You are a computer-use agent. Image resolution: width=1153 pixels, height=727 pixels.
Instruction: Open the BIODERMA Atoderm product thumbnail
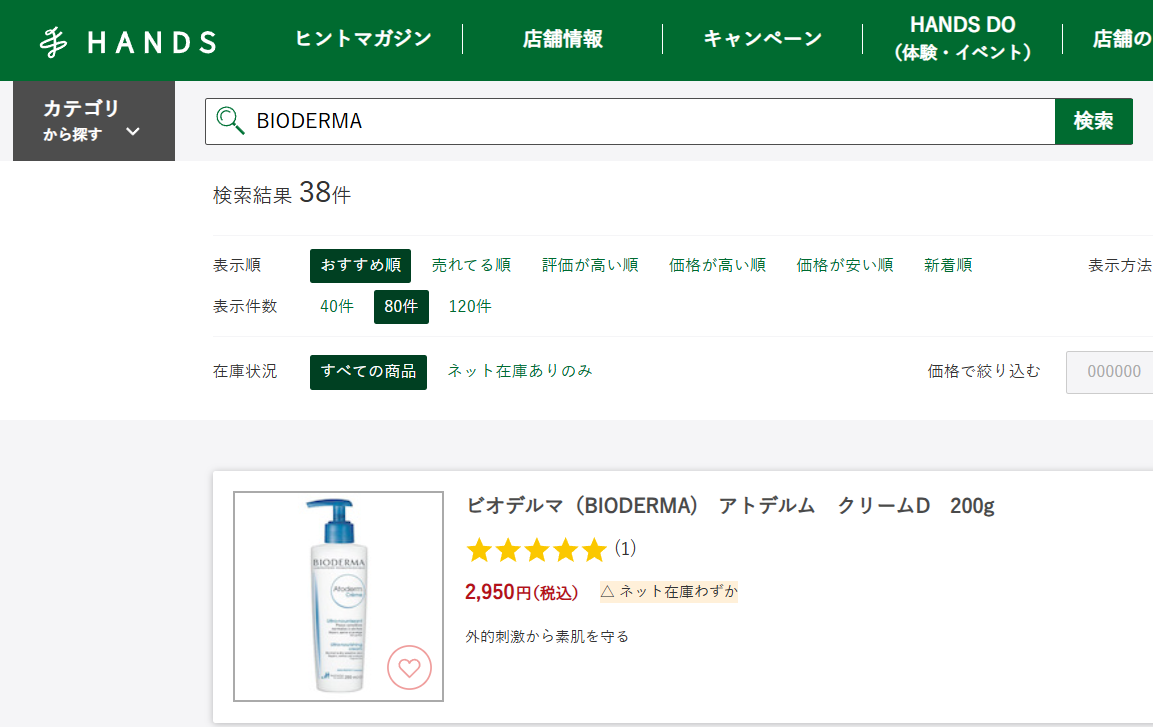pyautogui.click(x=338, y=596)
